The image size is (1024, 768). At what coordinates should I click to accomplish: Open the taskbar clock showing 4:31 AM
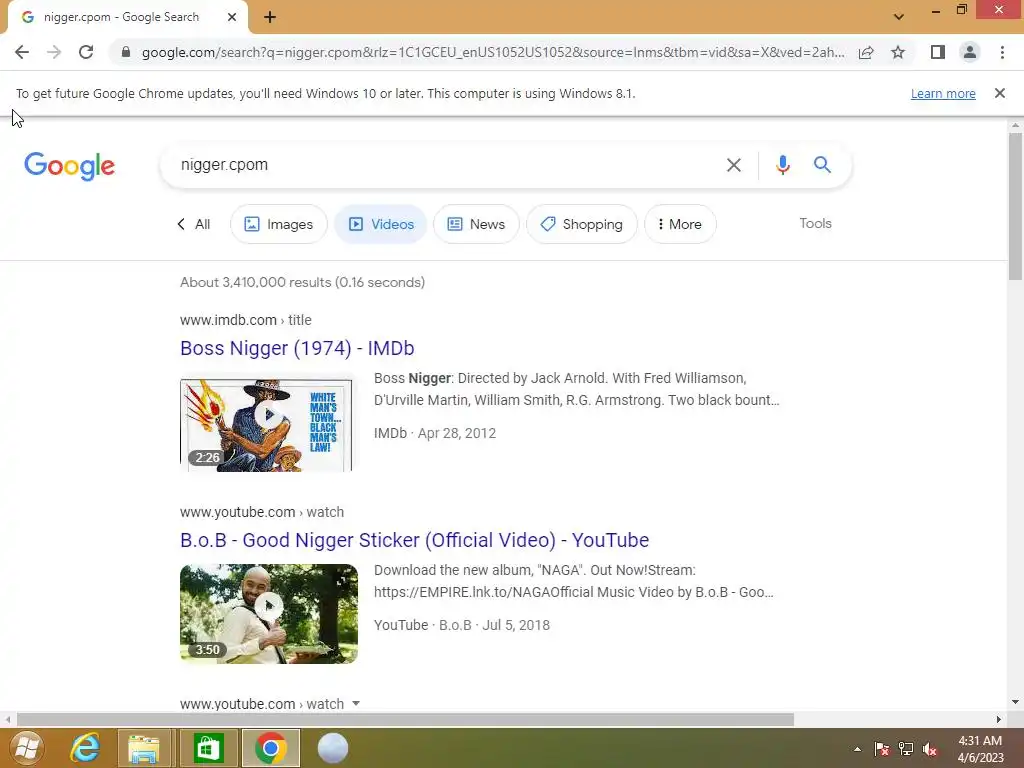[x=980, y=749]
